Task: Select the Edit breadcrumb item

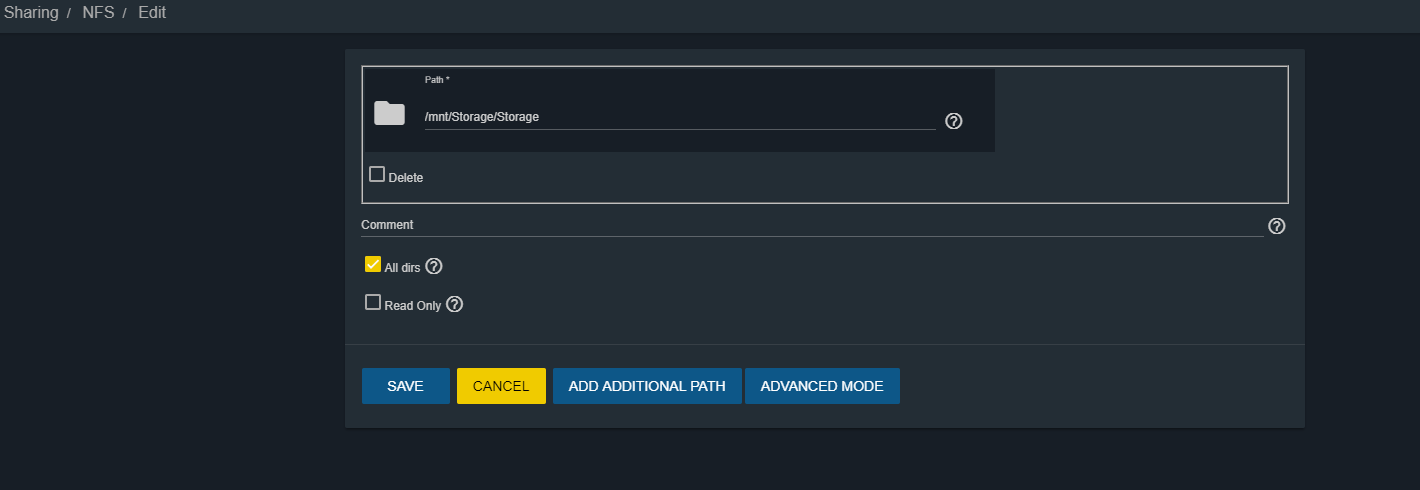Action: (x=152, y=13)
